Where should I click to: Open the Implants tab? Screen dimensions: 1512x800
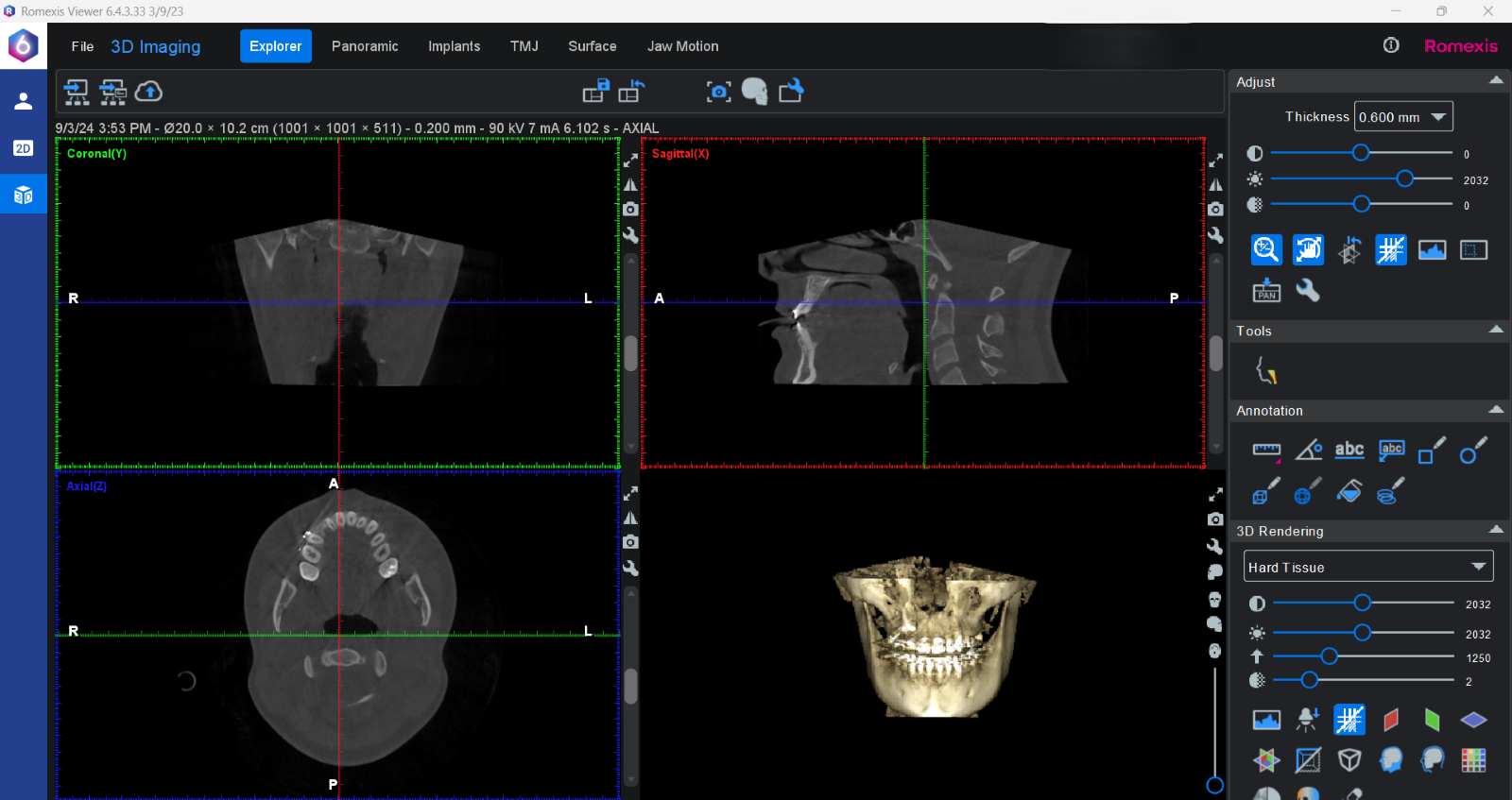(x=454, y=46)
